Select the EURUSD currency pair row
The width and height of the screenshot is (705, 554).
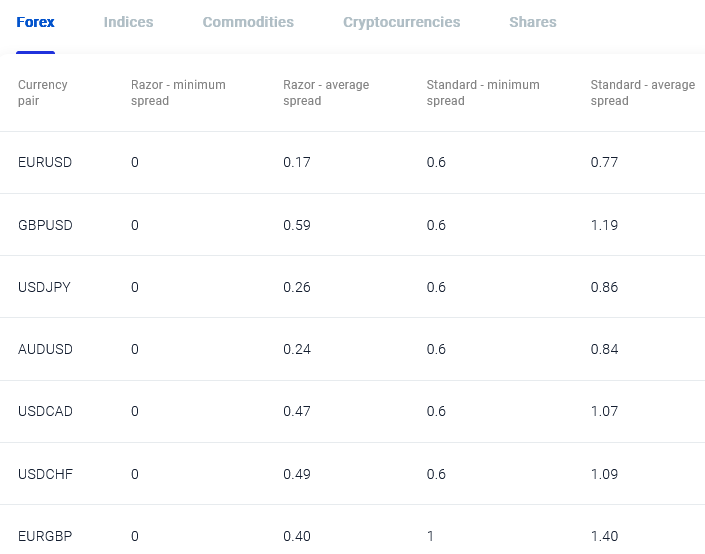(x=45, y=163)
